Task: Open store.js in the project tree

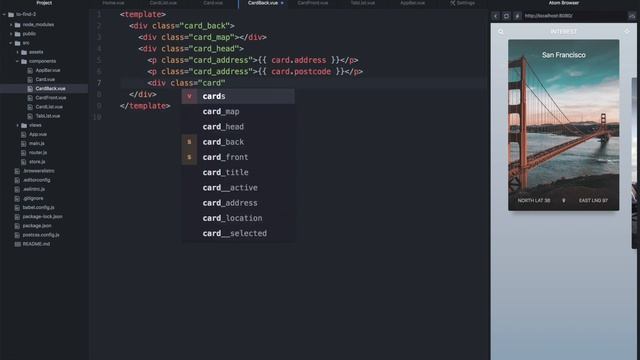Action: pyautogui.click(x=37, y=162)
